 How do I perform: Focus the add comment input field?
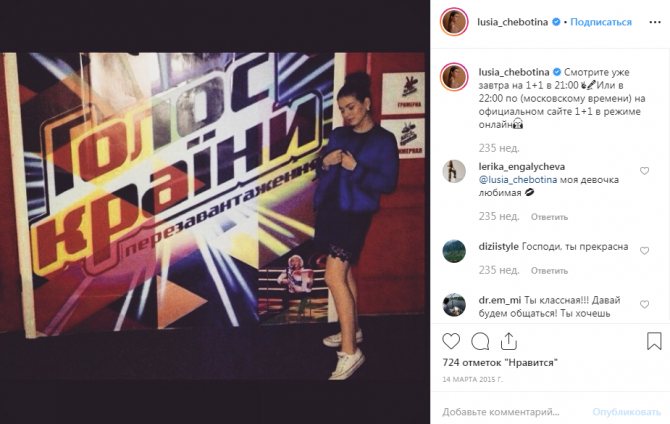coord(513,412)
